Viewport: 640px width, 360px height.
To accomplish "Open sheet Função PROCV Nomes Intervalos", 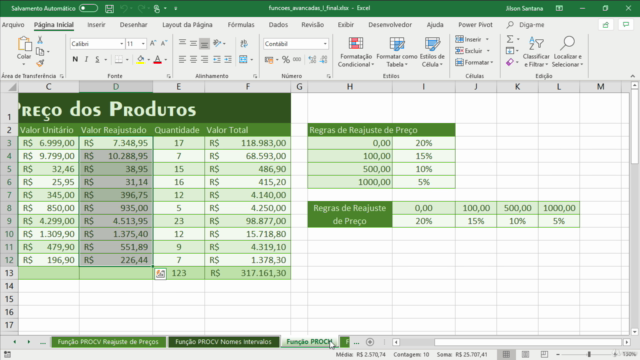I will 223,342.
